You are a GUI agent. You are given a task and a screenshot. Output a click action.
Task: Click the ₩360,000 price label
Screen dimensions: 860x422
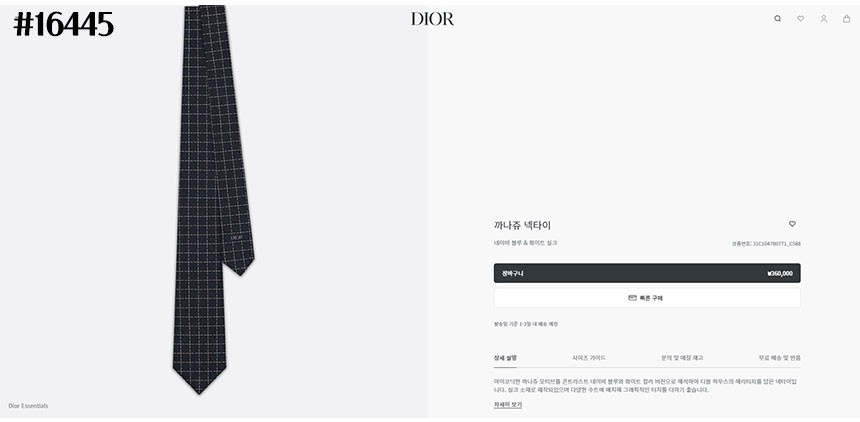(x=779, y=273)
